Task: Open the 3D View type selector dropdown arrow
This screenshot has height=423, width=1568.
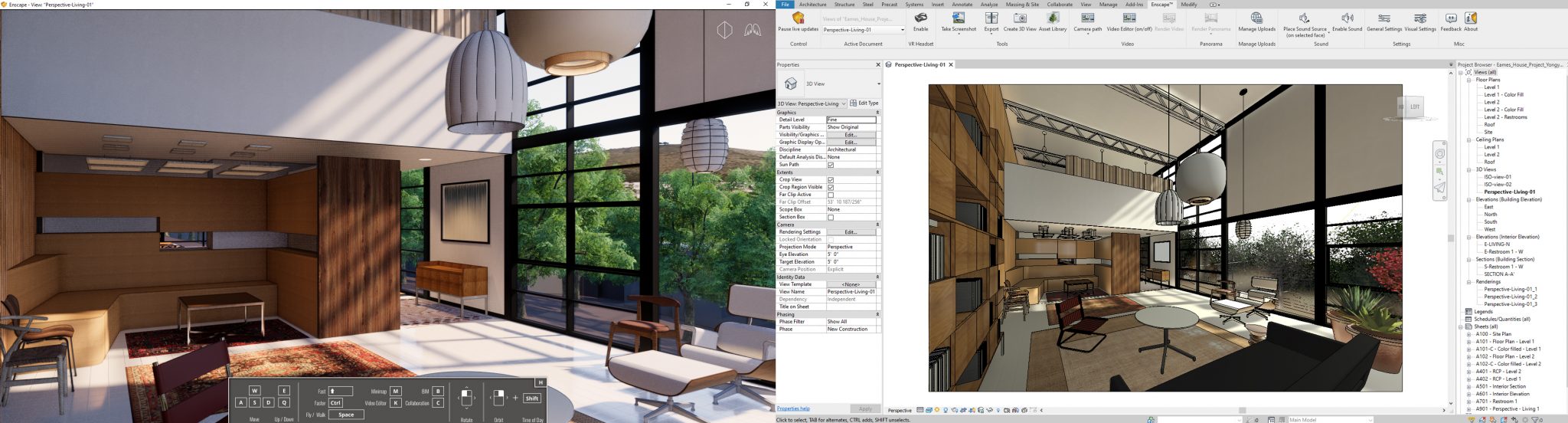Action: [x=878, y=84]
